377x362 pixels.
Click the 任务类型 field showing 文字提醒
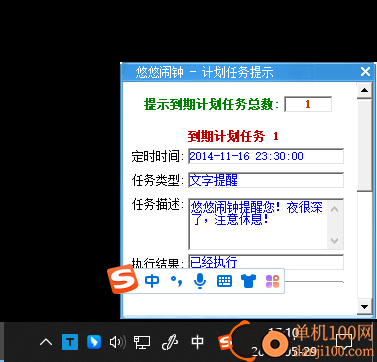(266, 180)
